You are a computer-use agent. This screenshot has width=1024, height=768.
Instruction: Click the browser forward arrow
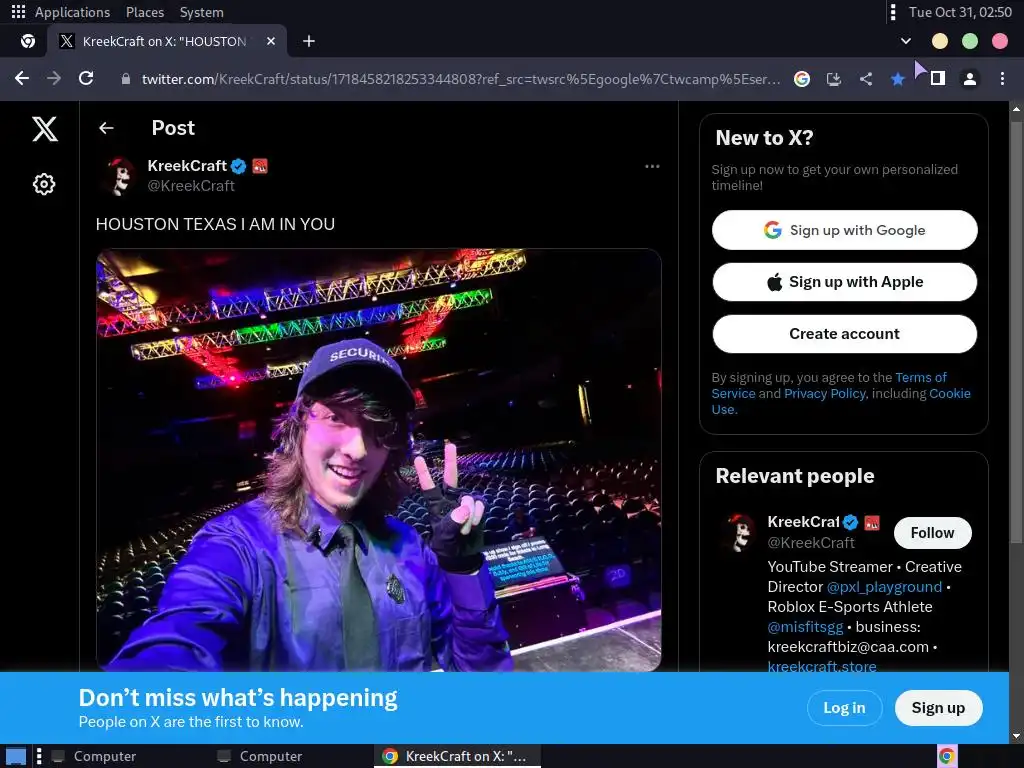coord(54,78)
